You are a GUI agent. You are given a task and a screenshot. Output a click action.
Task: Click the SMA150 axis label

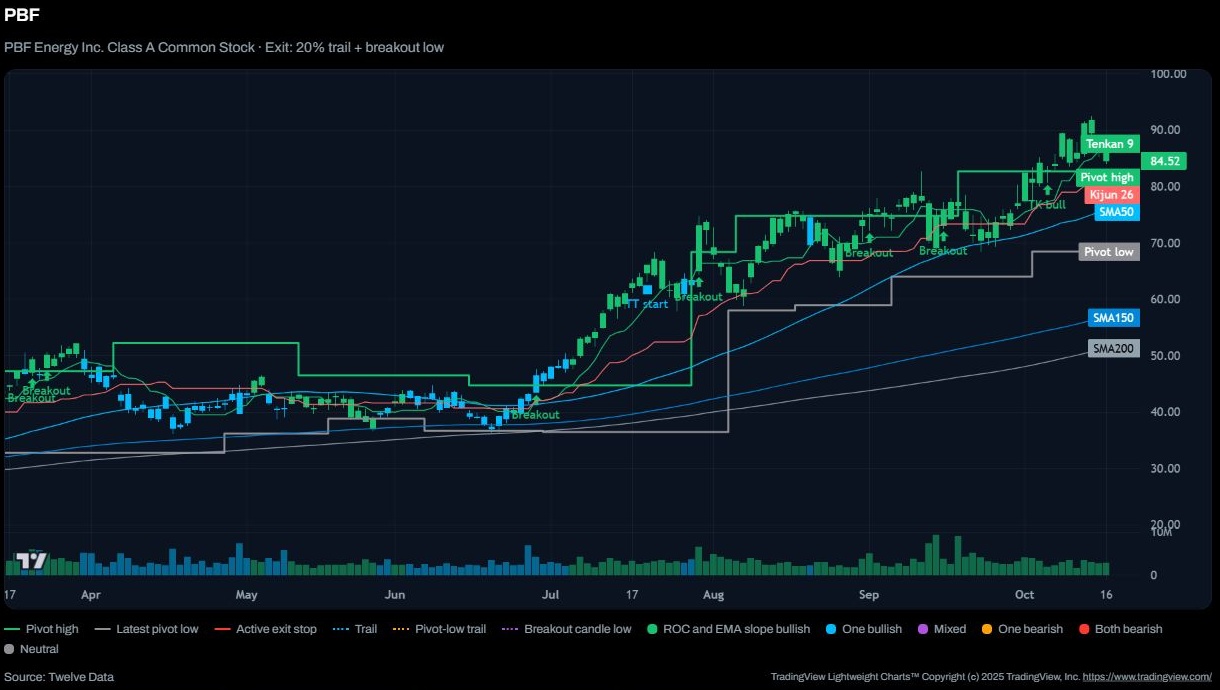click(1113, 318)
